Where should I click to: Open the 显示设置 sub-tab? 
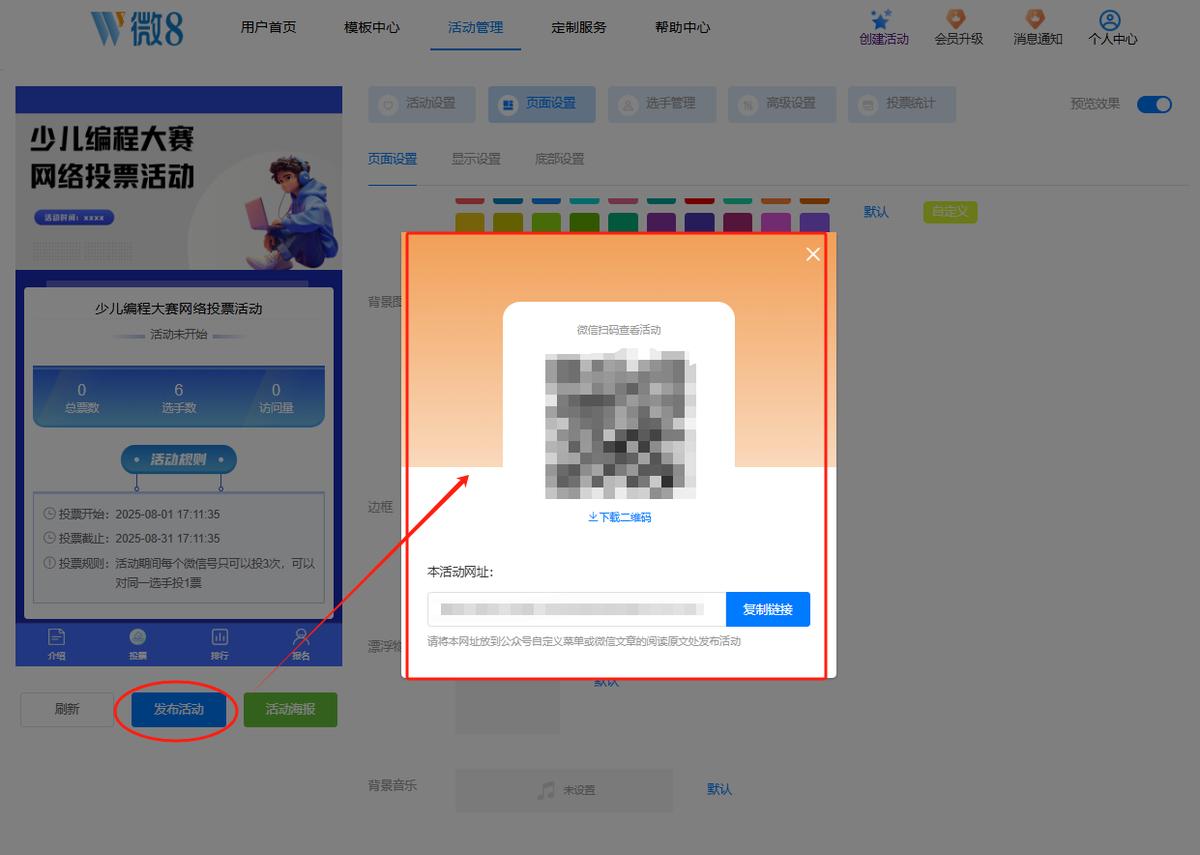click(476, 159)
